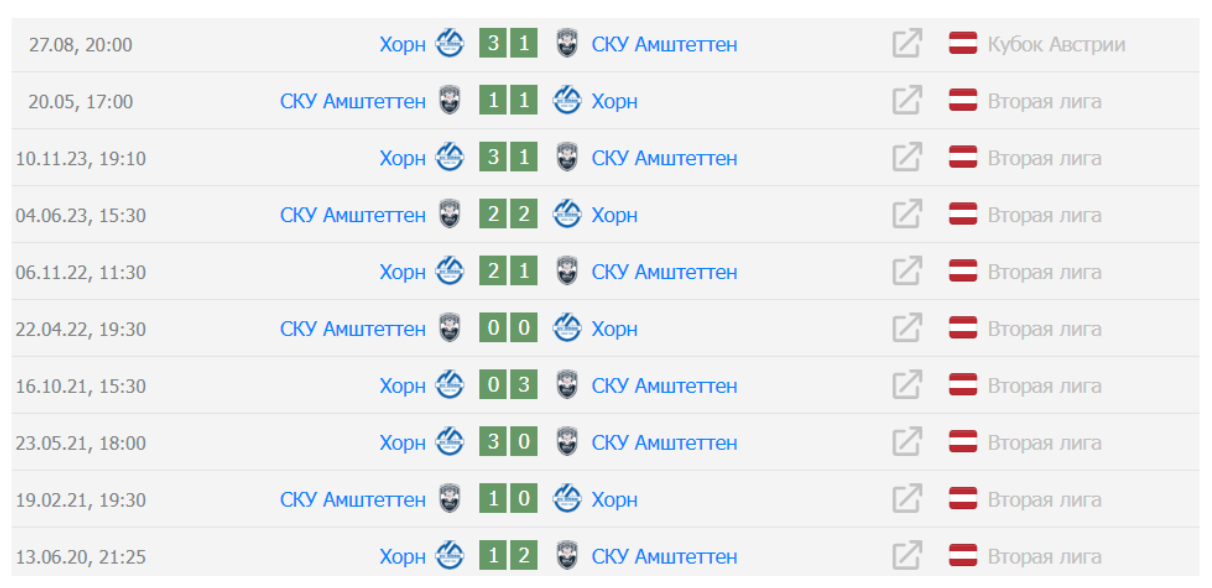Open СКУ Амштеттен link in 19.02.21 row
Image resolution: width=1212 pixels, height=588 pixels.
point(352,499)
